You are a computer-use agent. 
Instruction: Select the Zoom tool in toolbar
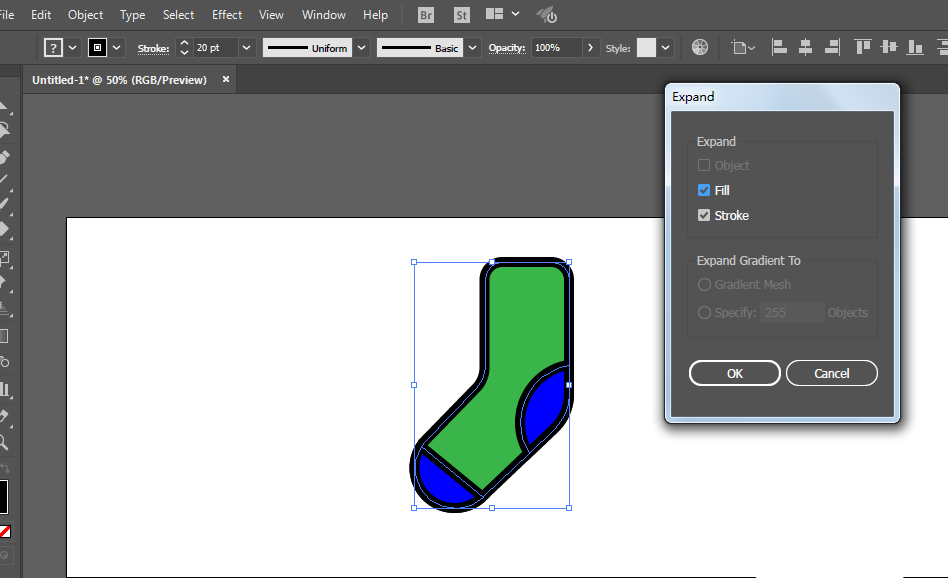coord(4,442)
